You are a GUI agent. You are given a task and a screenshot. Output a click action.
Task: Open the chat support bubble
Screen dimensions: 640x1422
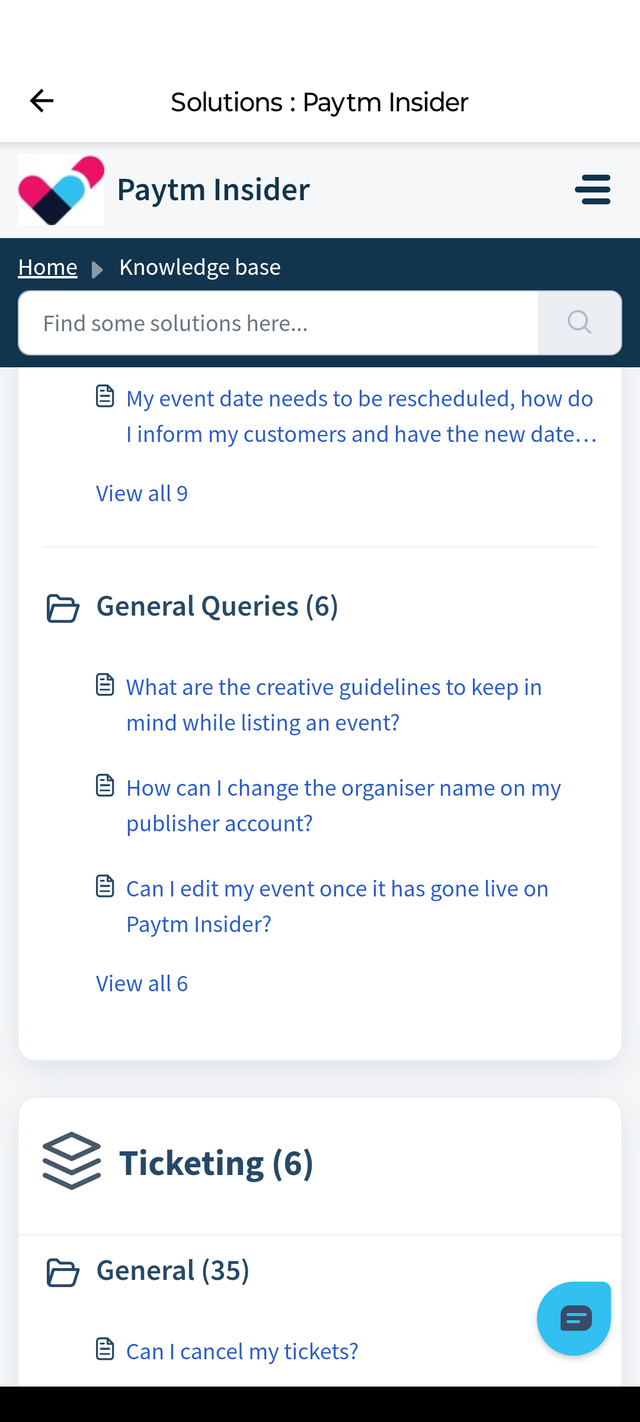click(574, 1318)
